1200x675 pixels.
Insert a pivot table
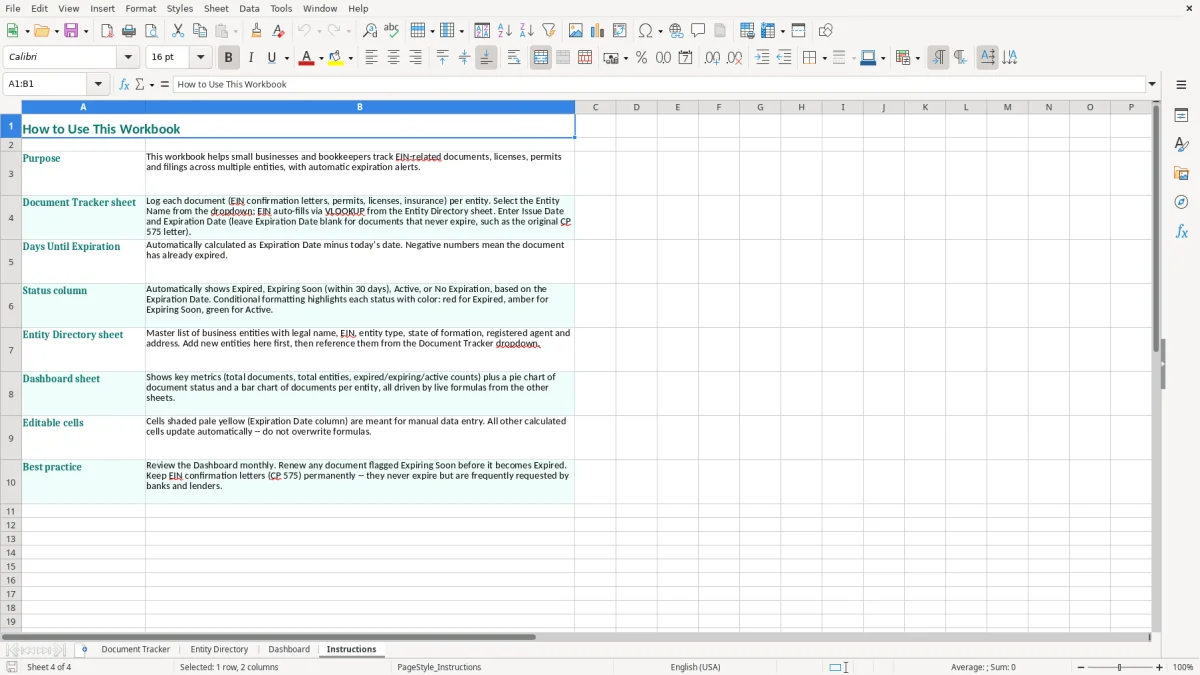click(x=620, y=31)
